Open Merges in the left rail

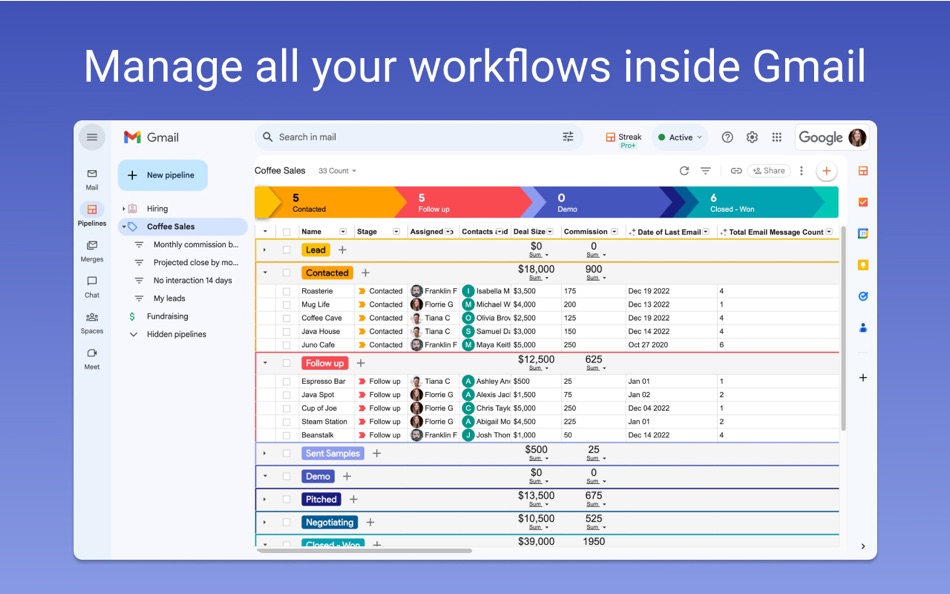pos(92,251)
